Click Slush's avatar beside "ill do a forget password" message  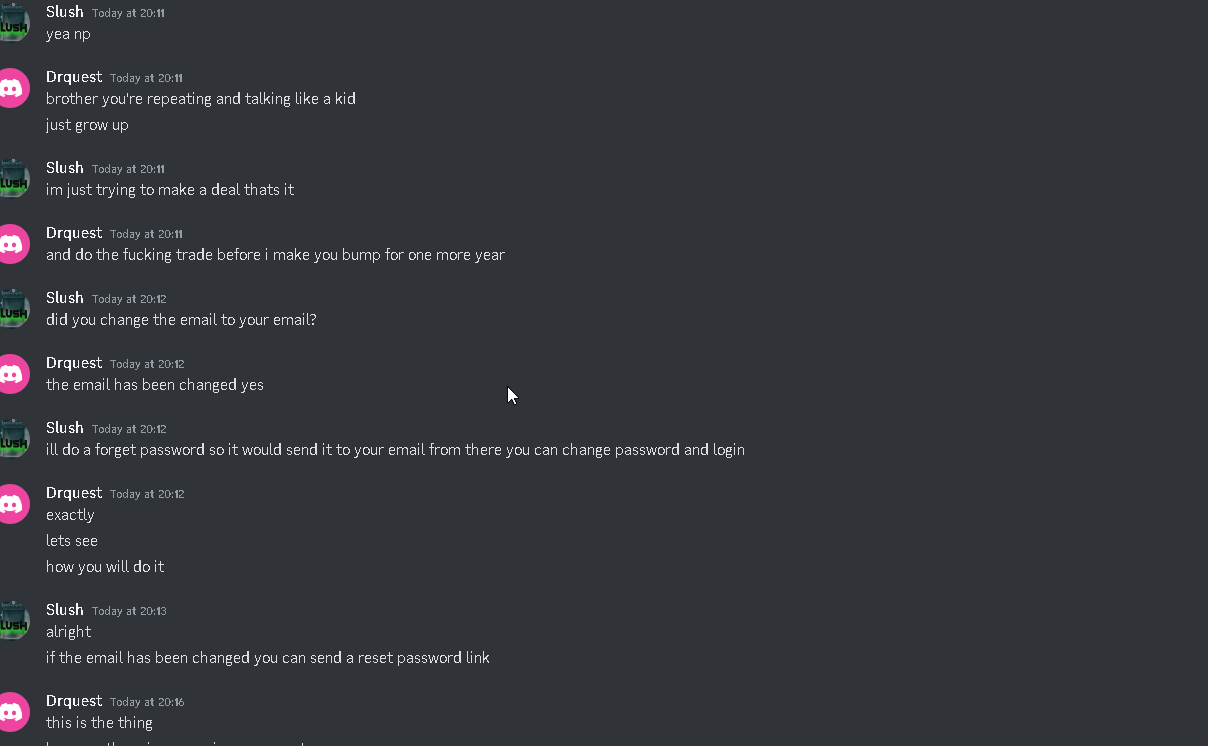tap(11, 439)
